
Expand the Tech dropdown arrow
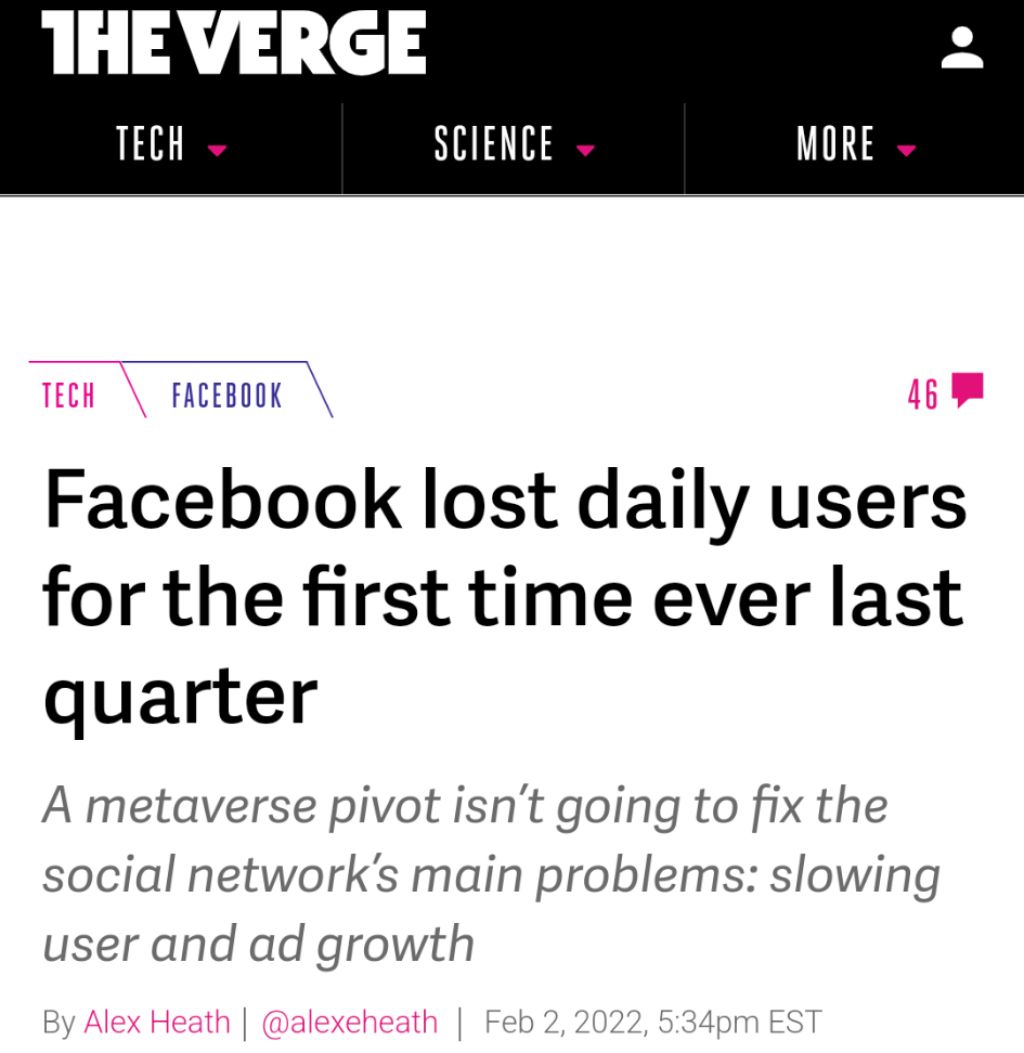click(216, 151)
